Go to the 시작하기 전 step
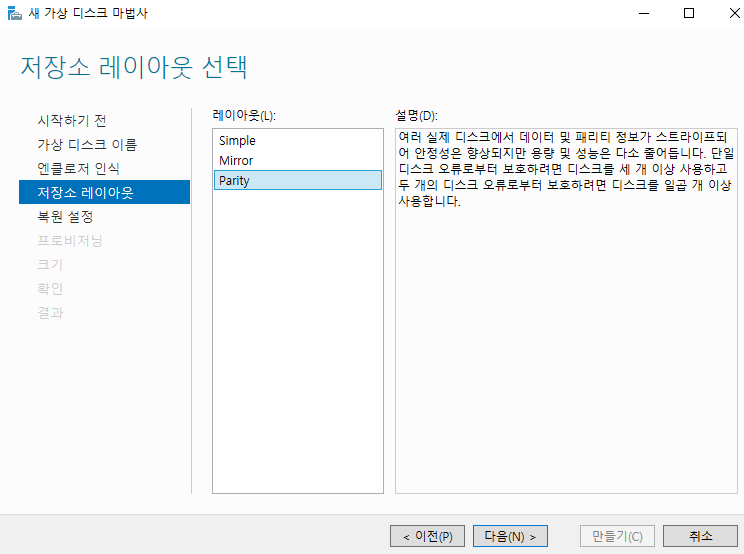Screen dimensions: 744x554 pyautogui.click(x=72, y=120)
